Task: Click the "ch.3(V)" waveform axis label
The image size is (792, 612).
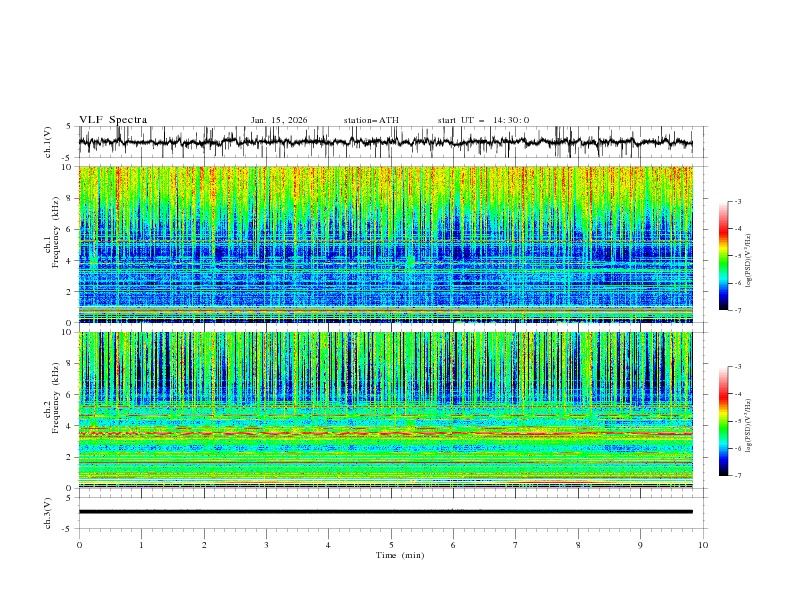Action: pyautogui.click(x=48, y=513)
